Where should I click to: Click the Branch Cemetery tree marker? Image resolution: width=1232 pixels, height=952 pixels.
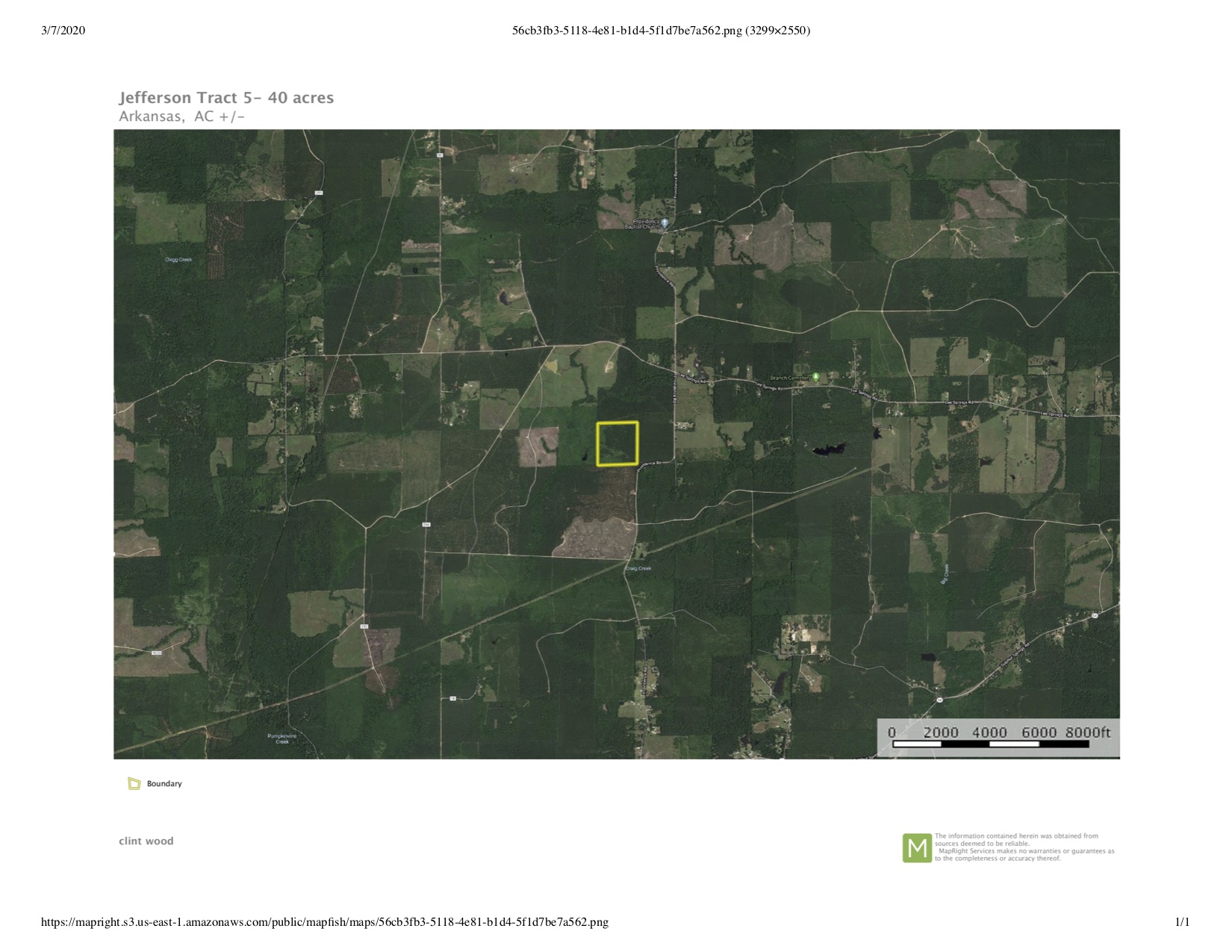tap(816, 377)
